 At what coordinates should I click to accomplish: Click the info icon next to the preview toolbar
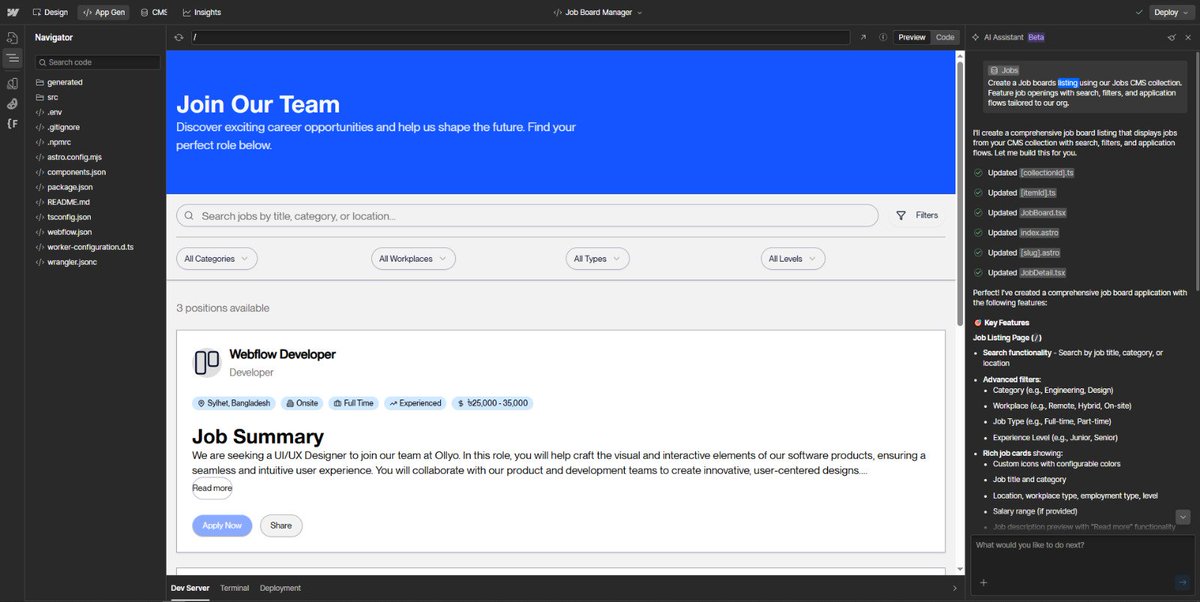point(882,36)
